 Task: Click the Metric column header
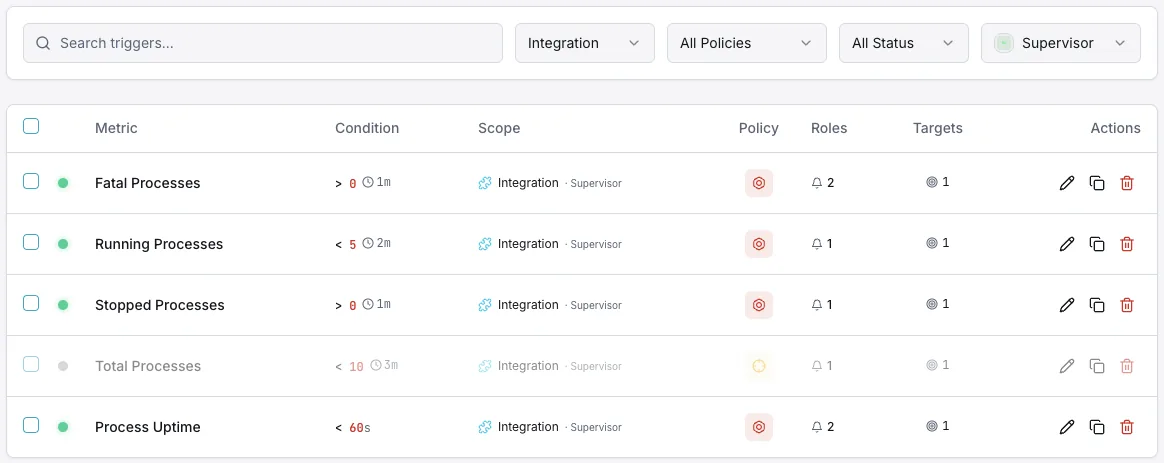pyautogui.click(x=117, y=128)
